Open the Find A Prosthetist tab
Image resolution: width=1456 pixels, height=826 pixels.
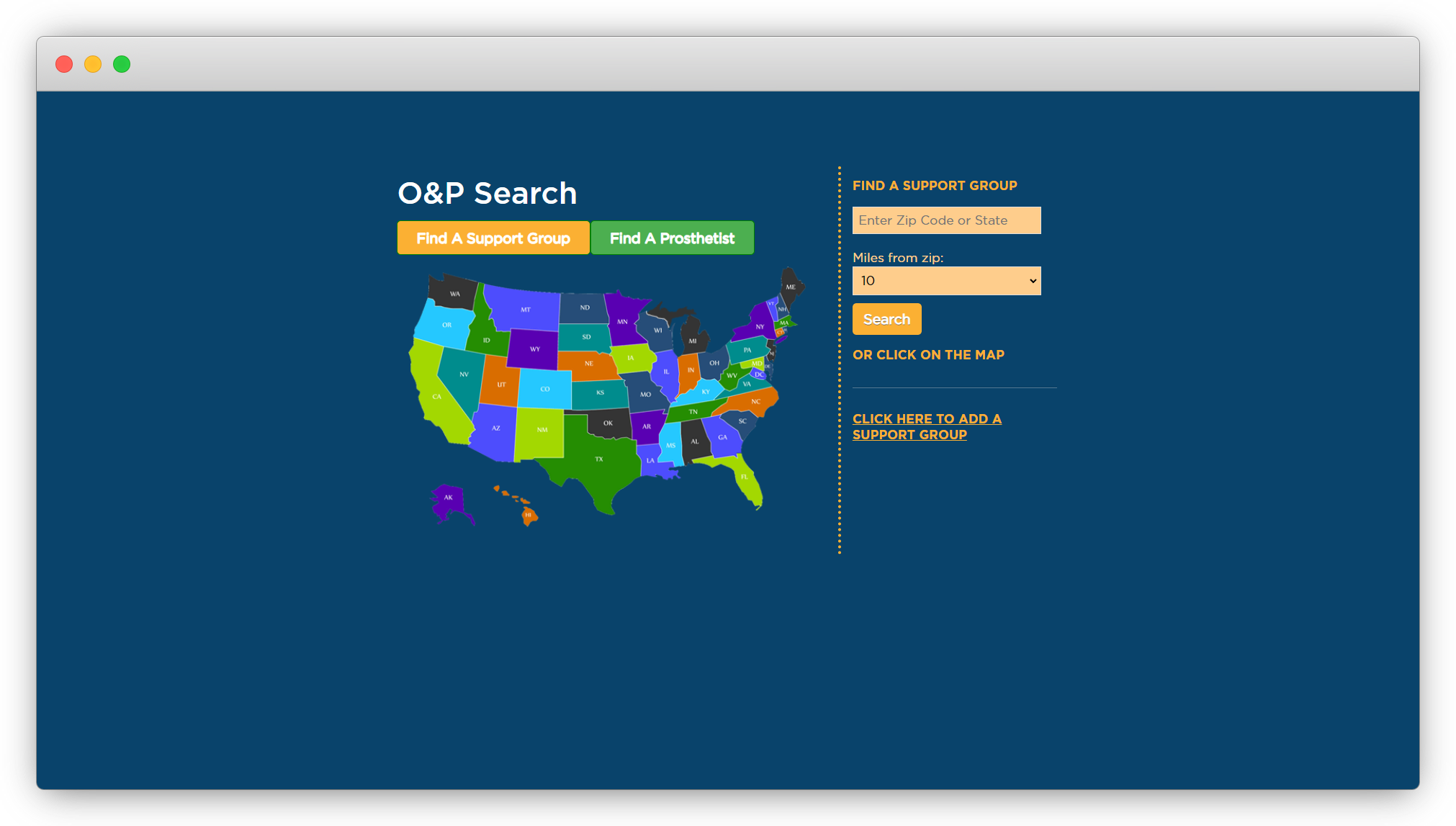click(672, 238)
